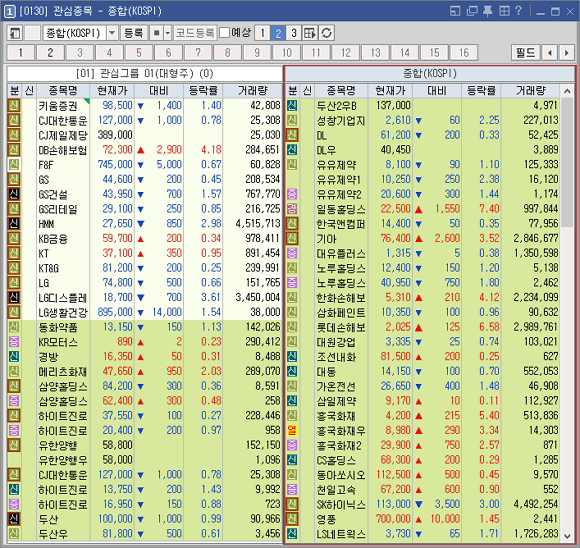Click the 등락률 column header in right table
The image size is (580, 548).
pos(481,91)
